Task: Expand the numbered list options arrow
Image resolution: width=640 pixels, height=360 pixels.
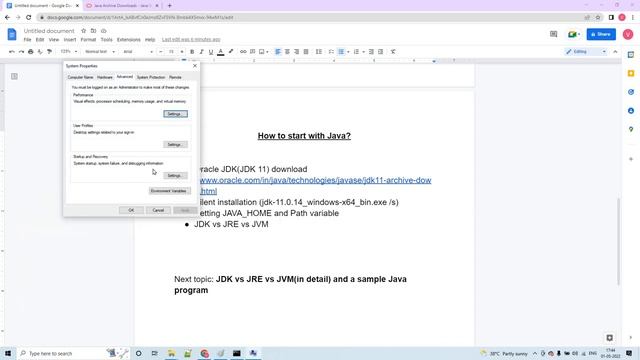Action: [x=363, y=52]
